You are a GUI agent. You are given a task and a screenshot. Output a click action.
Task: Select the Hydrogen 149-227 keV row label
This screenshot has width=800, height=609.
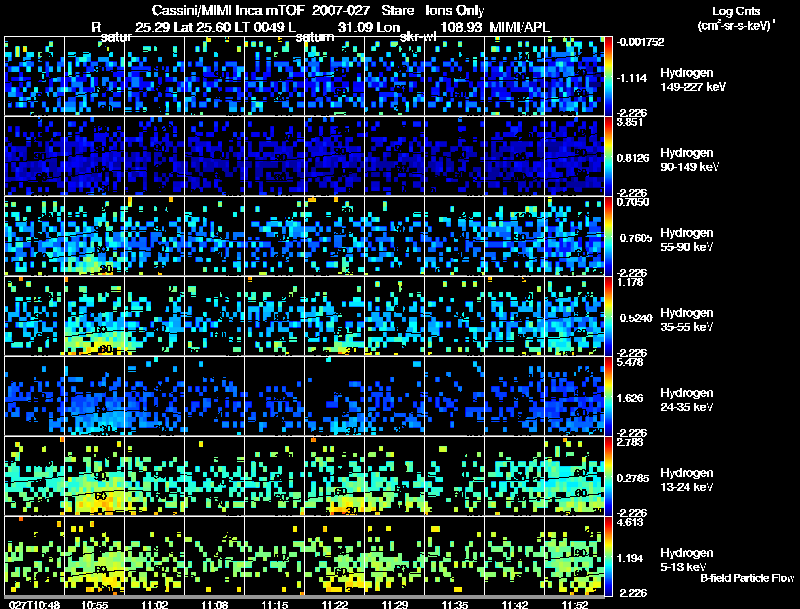click(x=693, y=80)
